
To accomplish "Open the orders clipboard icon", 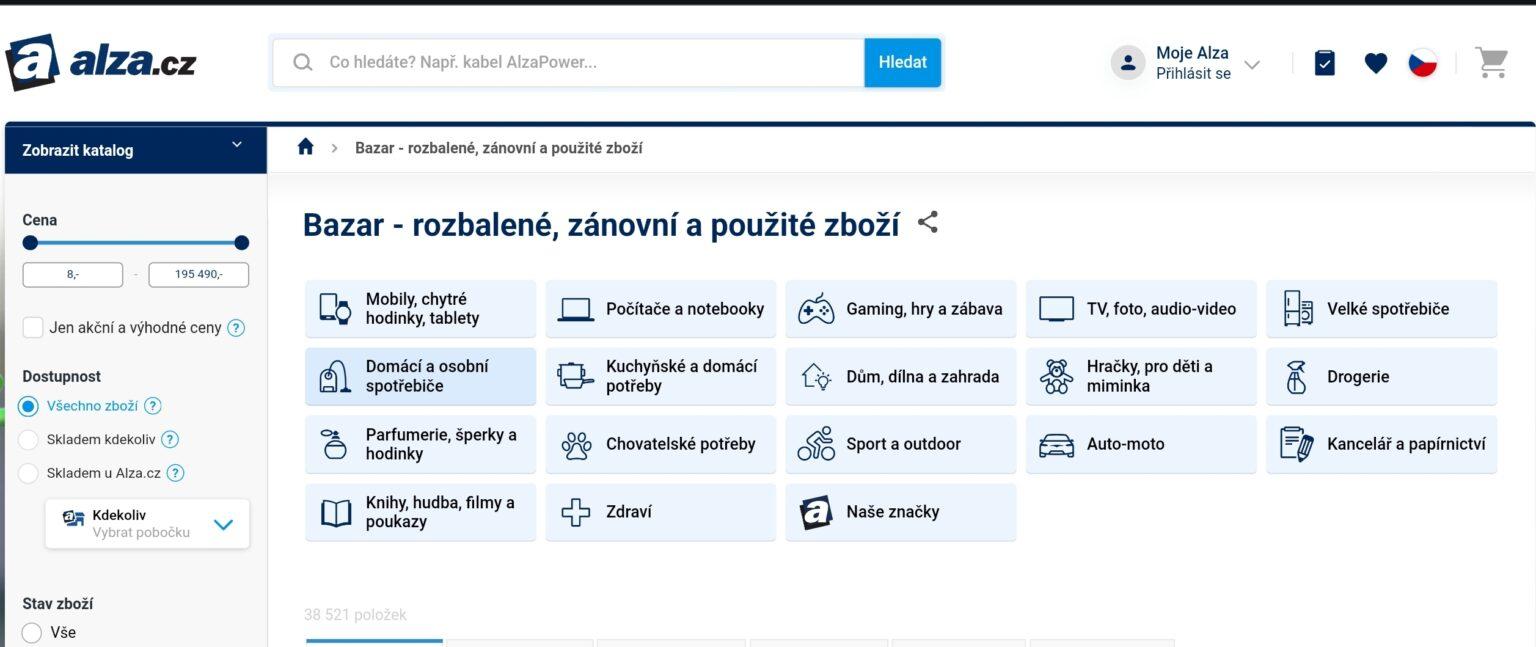I will [x=1323, y=62].
